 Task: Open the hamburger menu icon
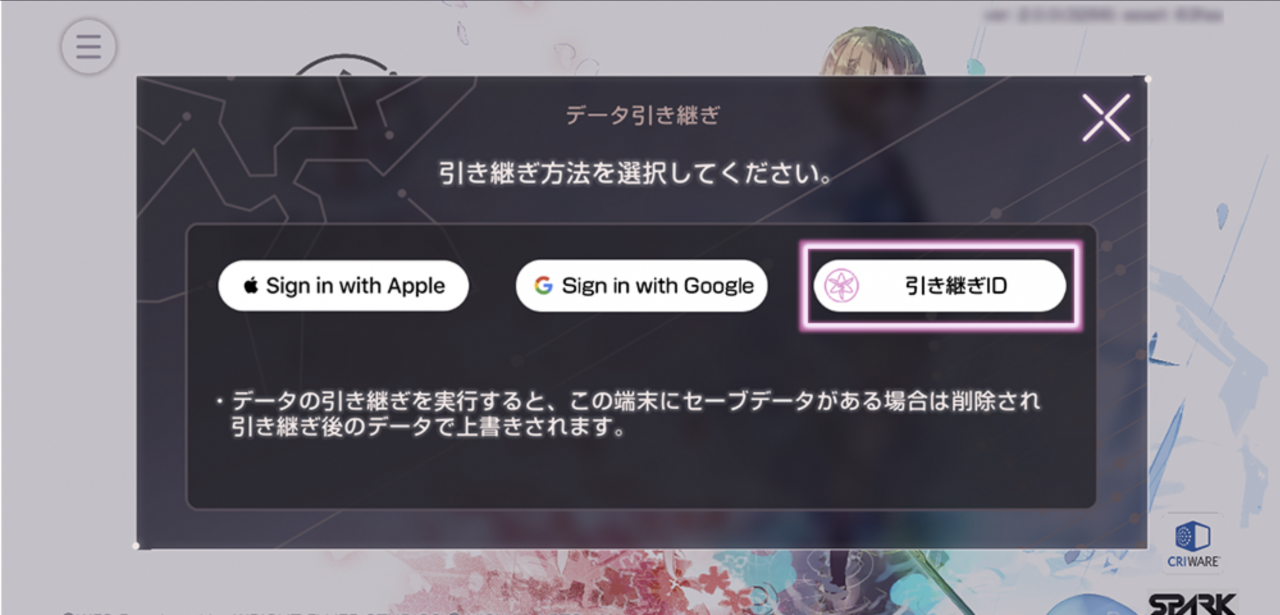[88, 46]
